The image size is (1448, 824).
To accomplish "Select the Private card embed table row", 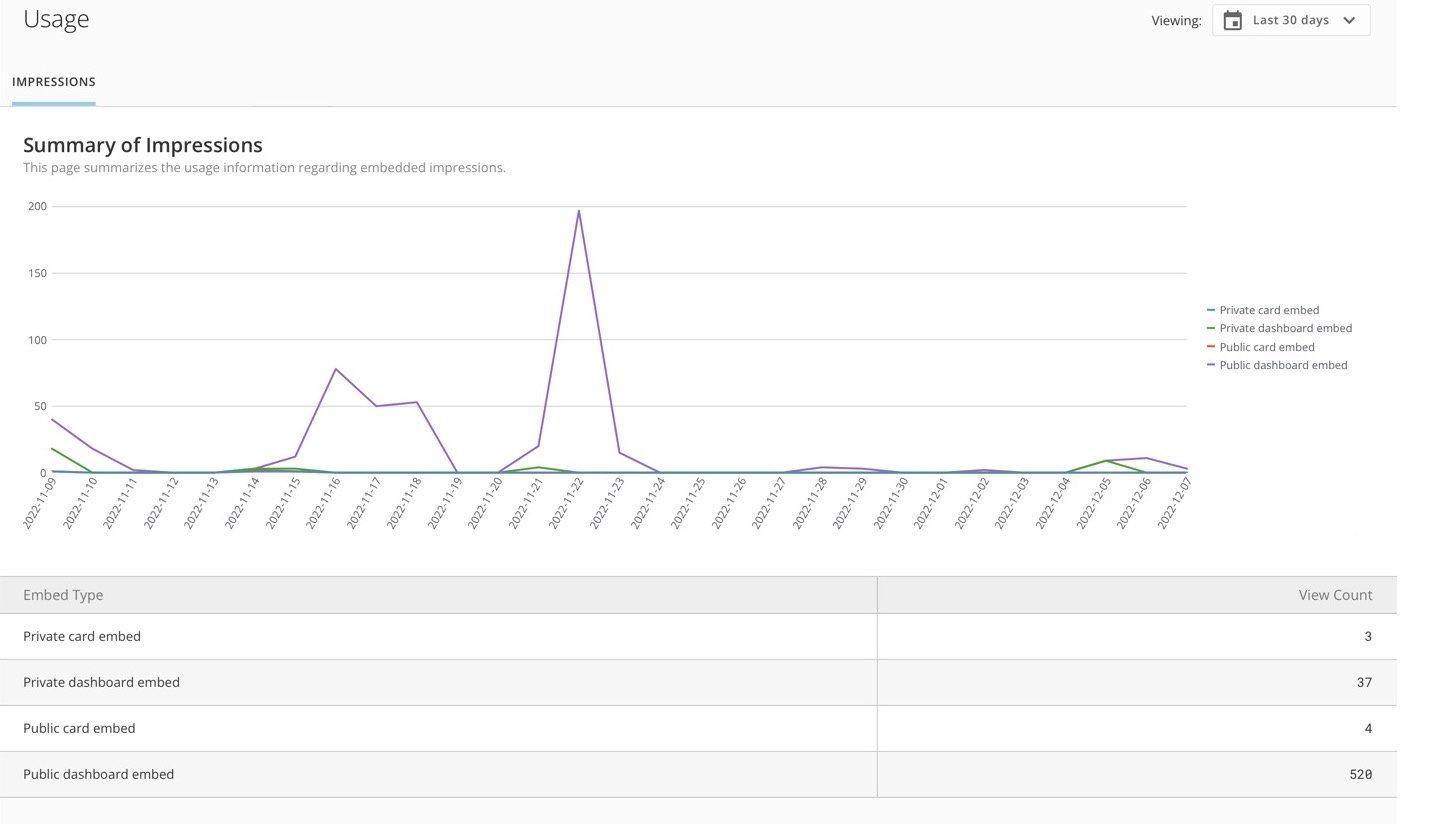I will [698, 636].
